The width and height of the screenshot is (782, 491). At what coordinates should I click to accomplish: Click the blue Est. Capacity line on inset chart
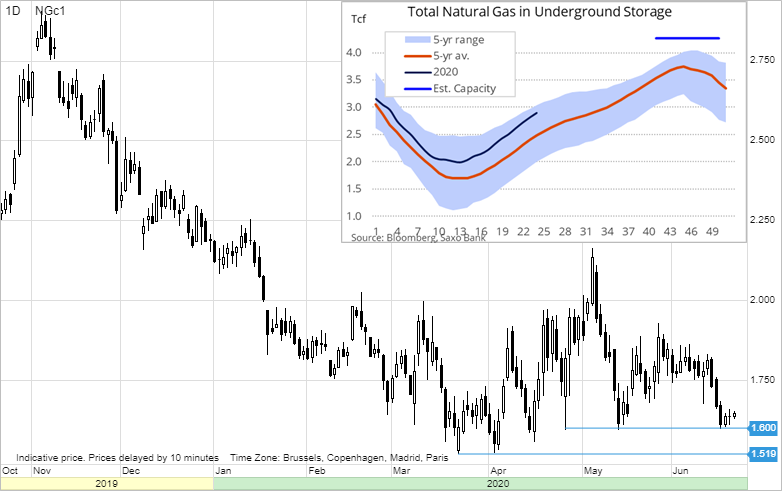pos(687,38)
